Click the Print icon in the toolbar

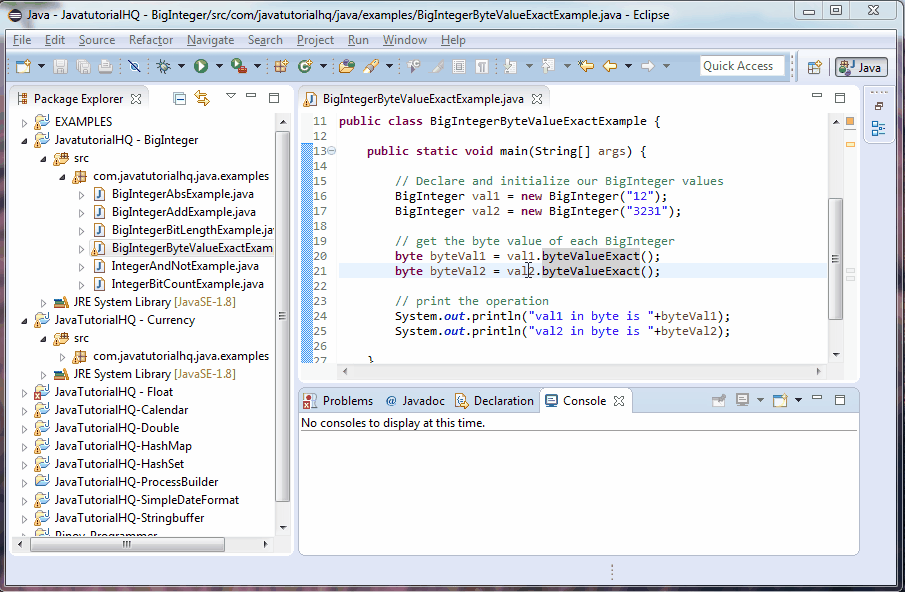[104, 65]
